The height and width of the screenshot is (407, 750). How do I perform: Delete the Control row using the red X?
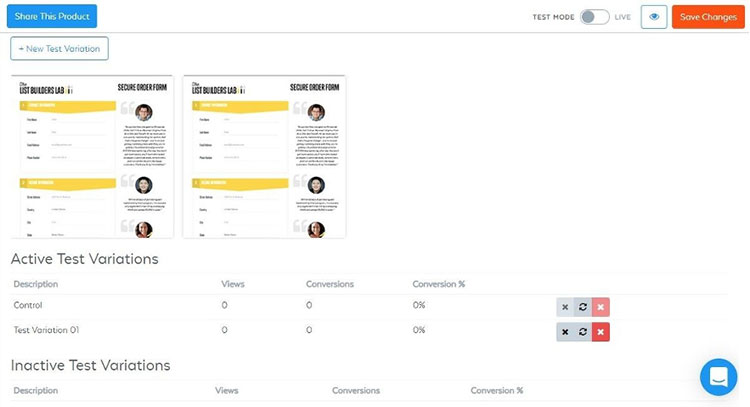[601, 307]
